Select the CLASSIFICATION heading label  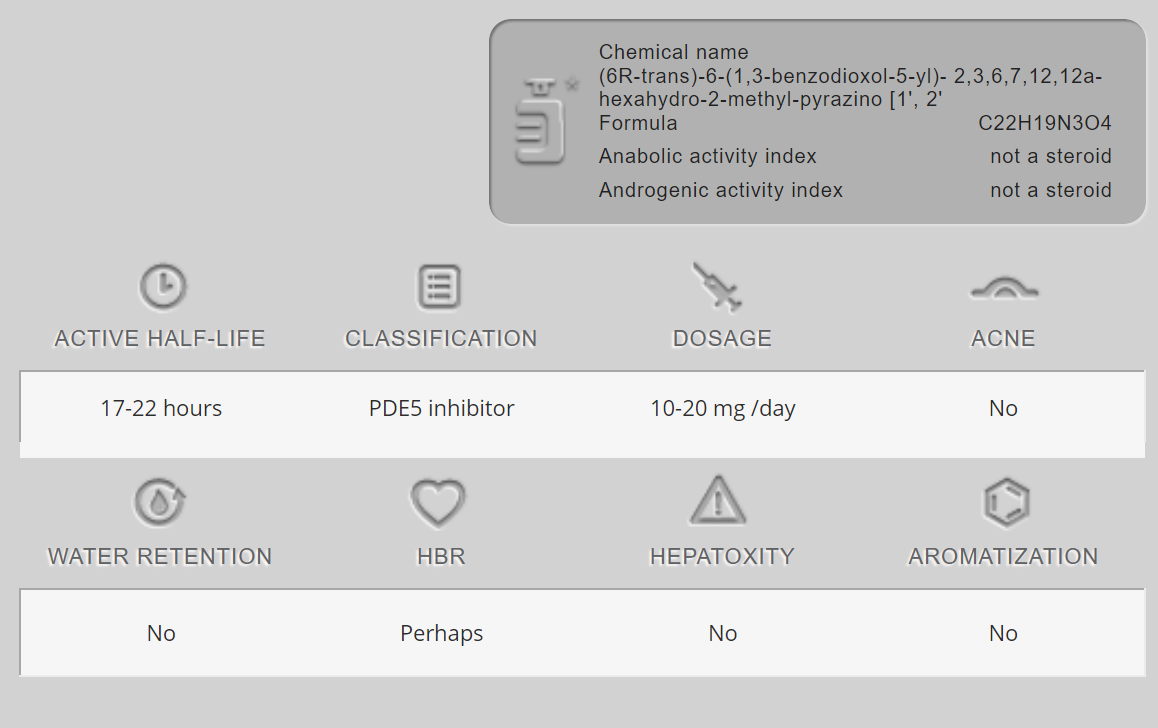click(441, 339)
